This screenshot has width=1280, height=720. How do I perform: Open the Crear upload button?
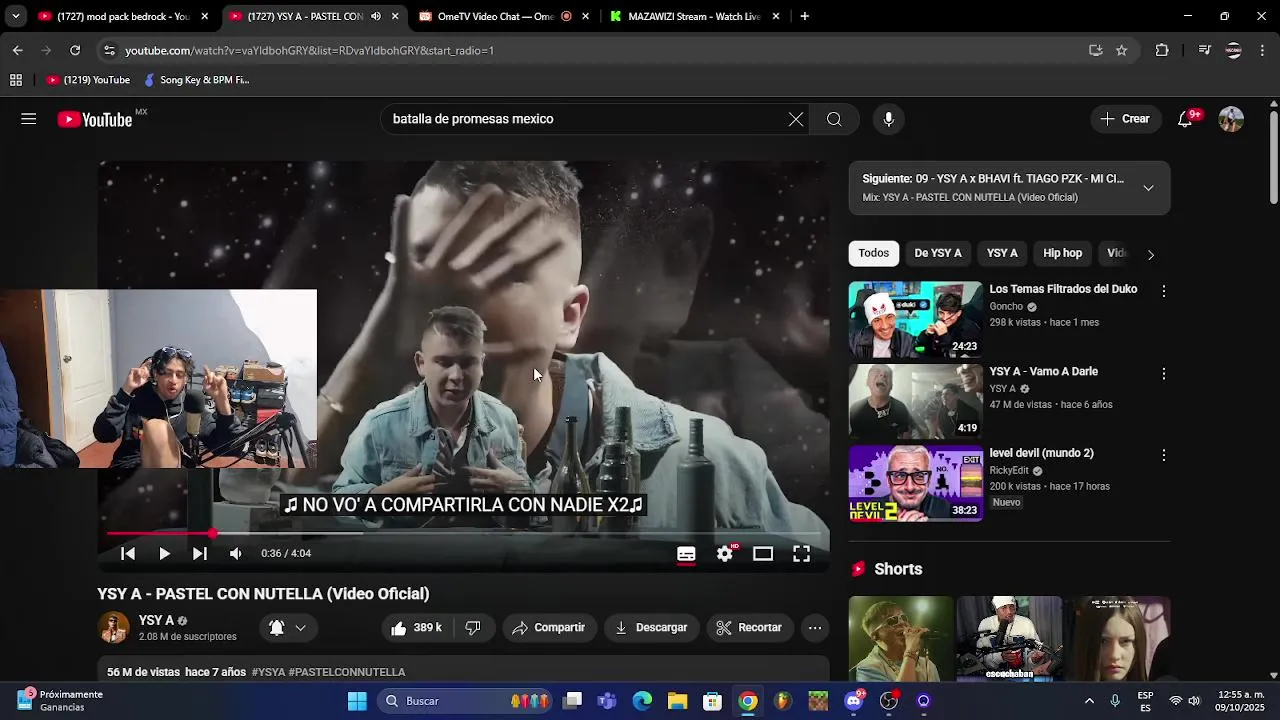click(1125, 119)
